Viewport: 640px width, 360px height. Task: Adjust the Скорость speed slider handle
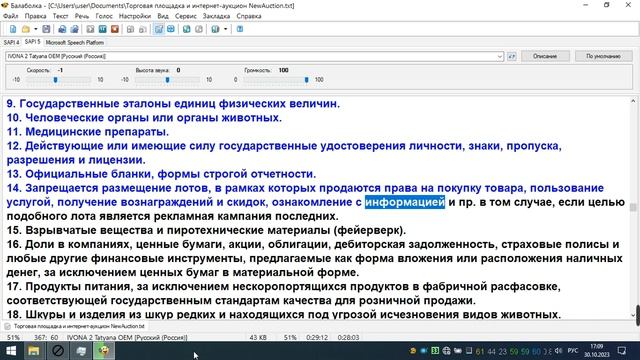[x=56, y=80]
